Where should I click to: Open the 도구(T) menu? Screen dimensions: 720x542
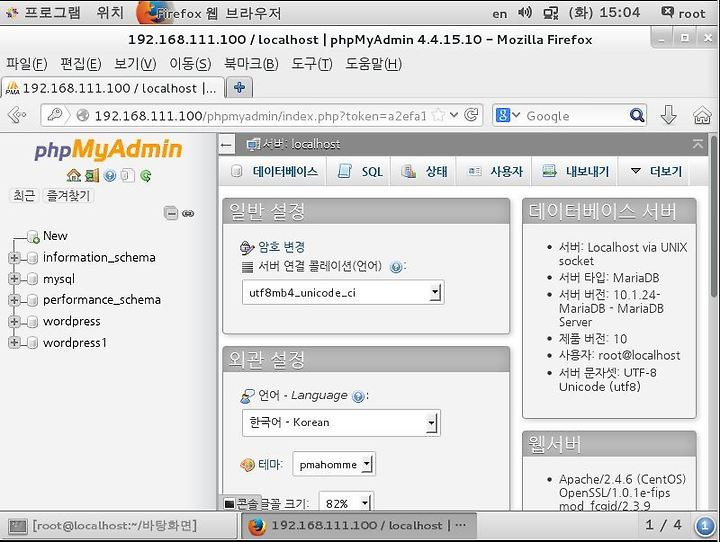coord(312,63)
